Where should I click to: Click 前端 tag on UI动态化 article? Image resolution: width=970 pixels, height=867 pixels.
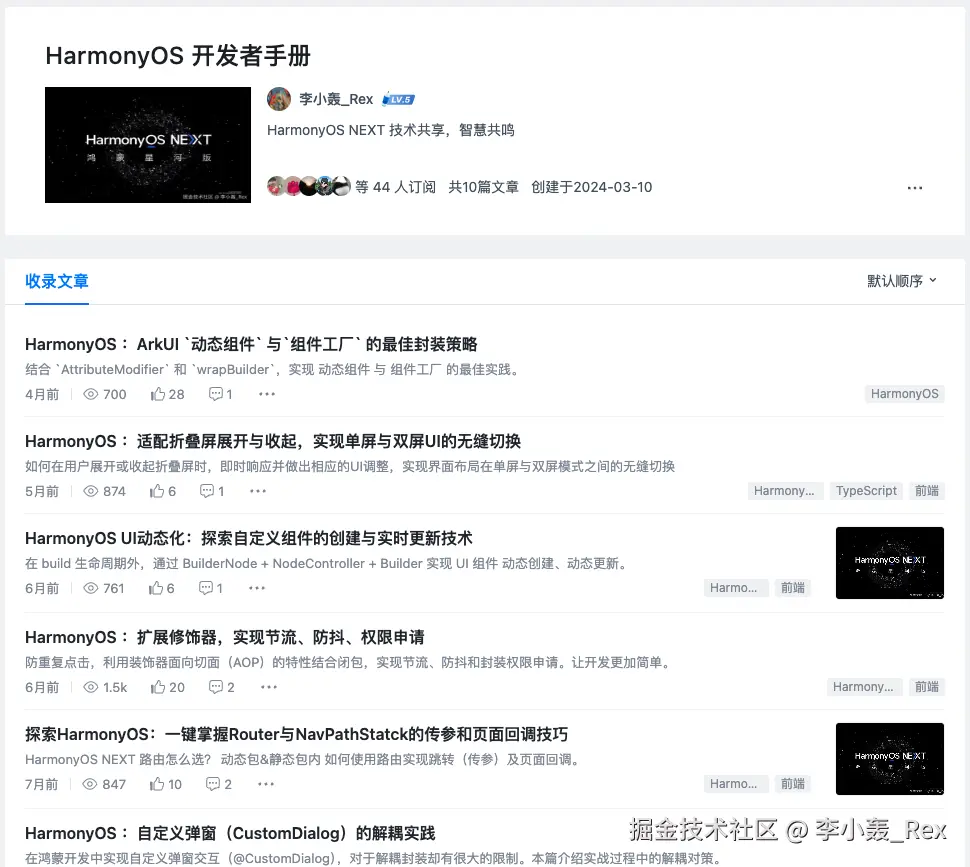pos(792,588)
